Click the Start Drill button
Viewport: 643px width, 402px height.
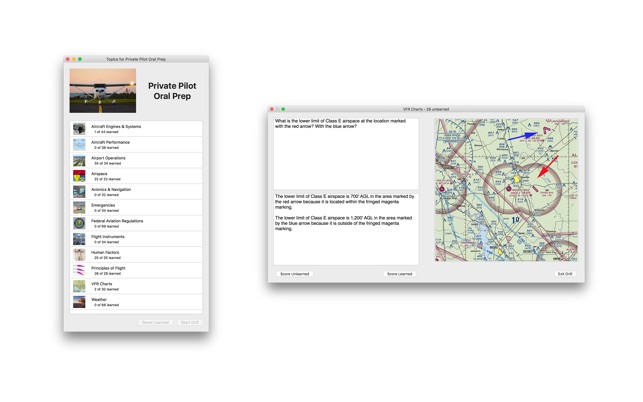click(189, 322)
